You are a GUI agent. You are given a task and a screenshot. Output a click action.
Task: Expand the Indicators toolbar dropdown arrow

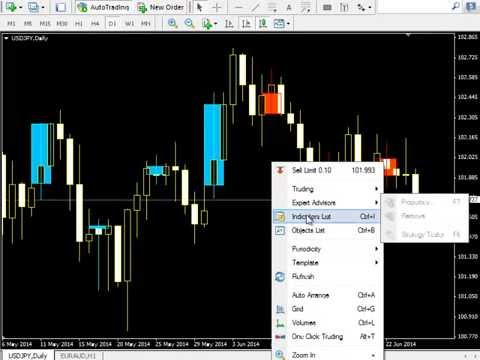(216, 24)
